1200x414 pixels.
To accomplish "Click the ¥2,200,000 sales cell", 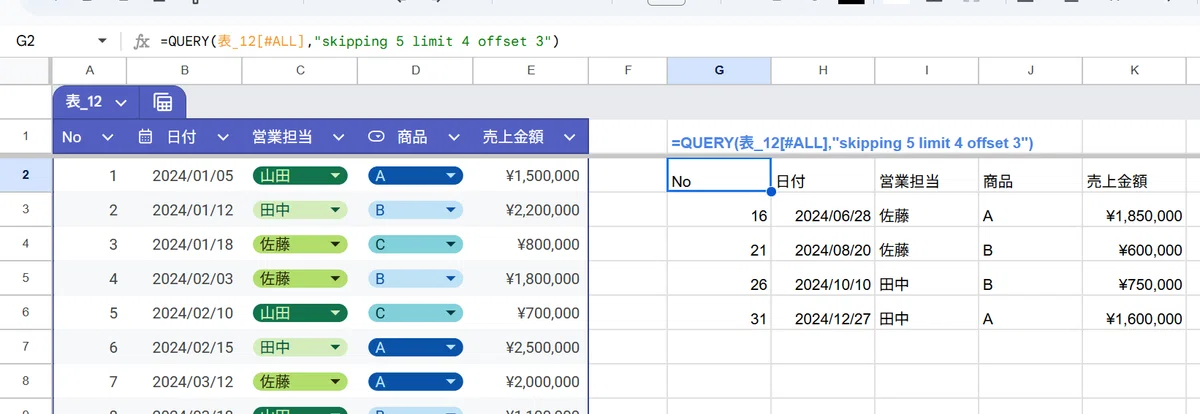I will 531,210.
